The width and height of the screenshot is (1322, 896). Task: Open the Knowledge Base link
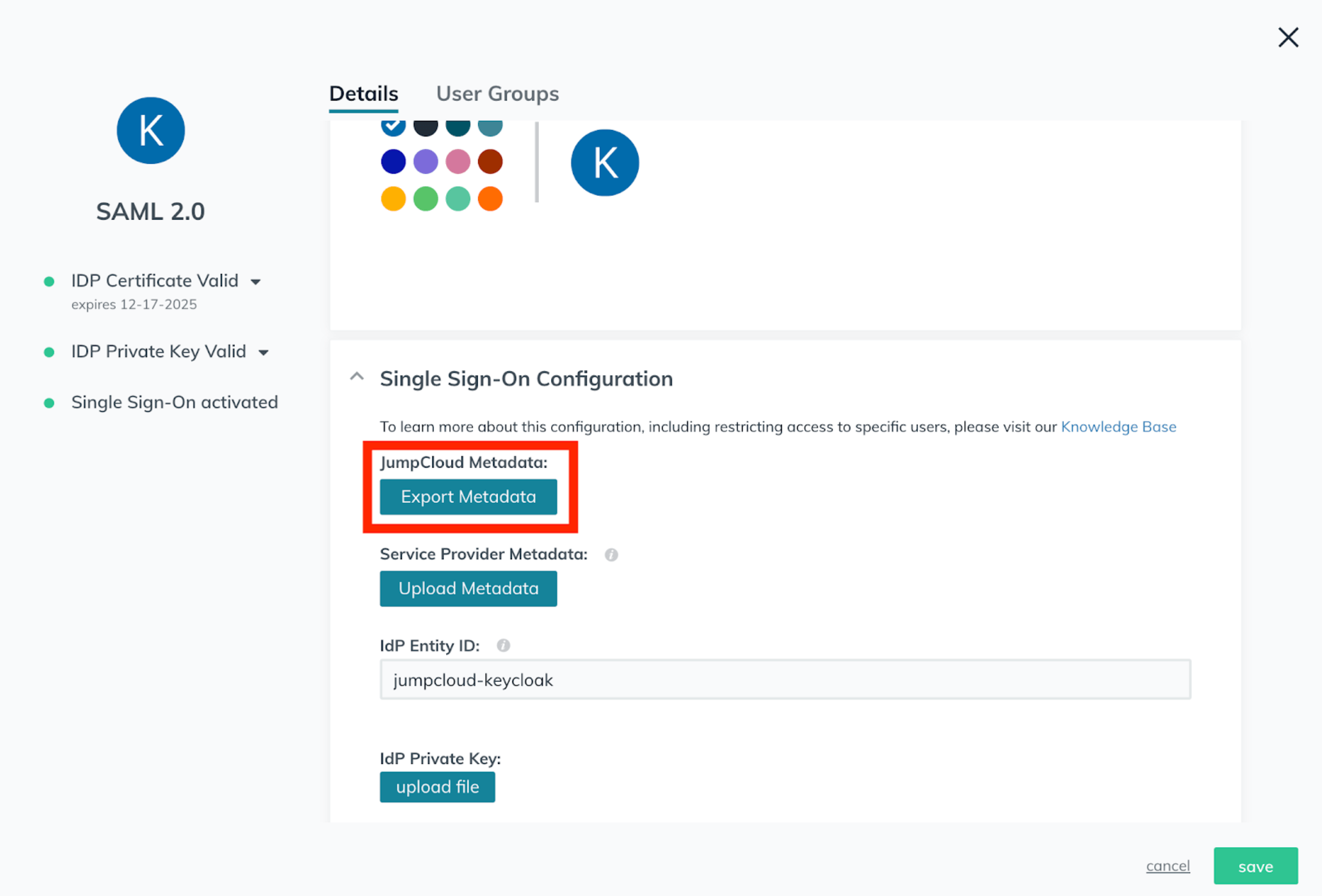point(1118,427)
